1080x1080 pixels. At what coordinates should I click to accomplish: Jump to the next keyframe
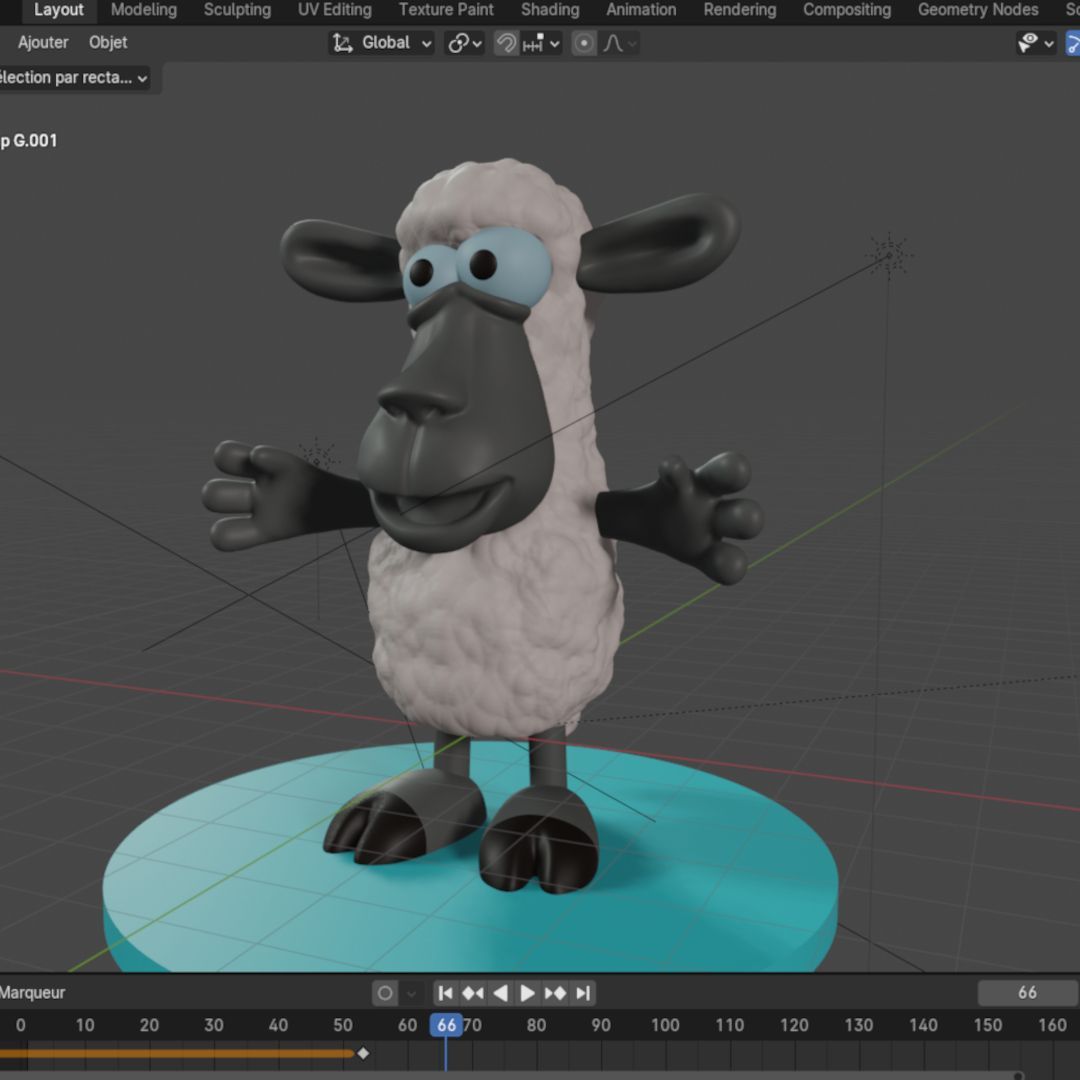[555, 993]
